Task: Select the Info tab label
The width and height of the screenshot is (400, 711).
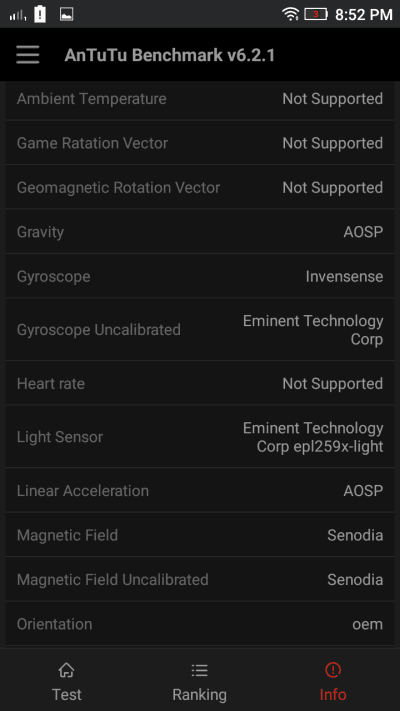Action: (x=333, y=695)
